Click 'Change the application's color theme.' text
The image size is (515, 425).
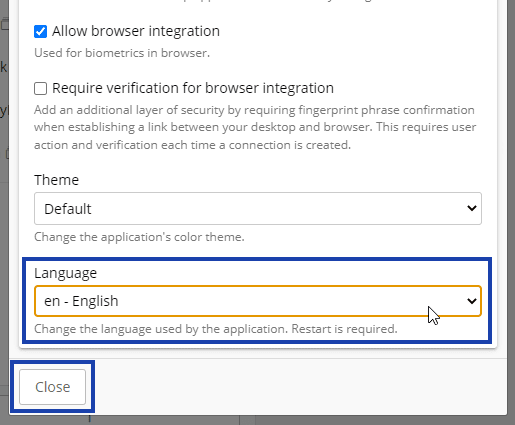tap(139, 237)
